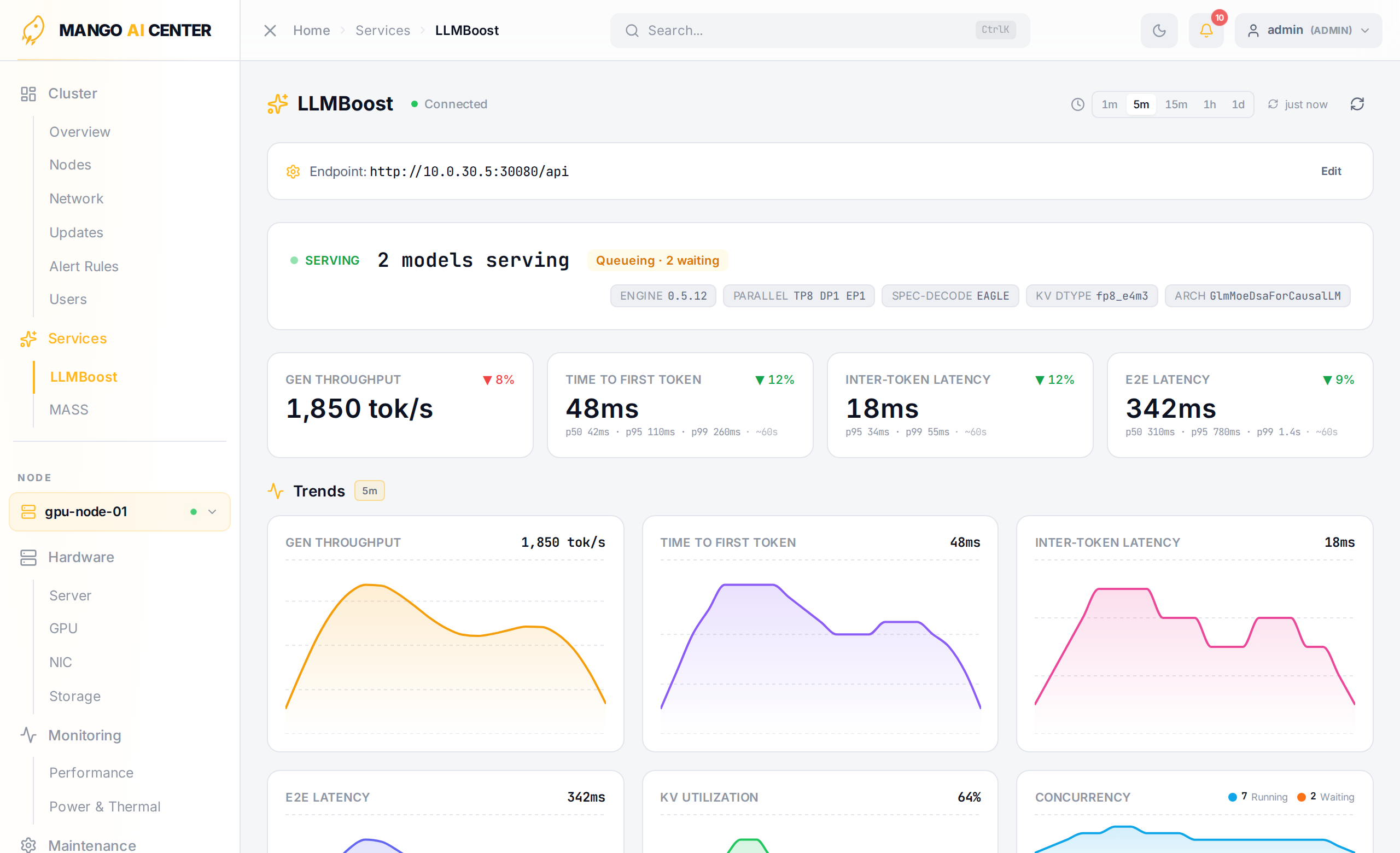Open the Performance monitoring page
This screenshot has width=1400, height=853.
[91, 773]
